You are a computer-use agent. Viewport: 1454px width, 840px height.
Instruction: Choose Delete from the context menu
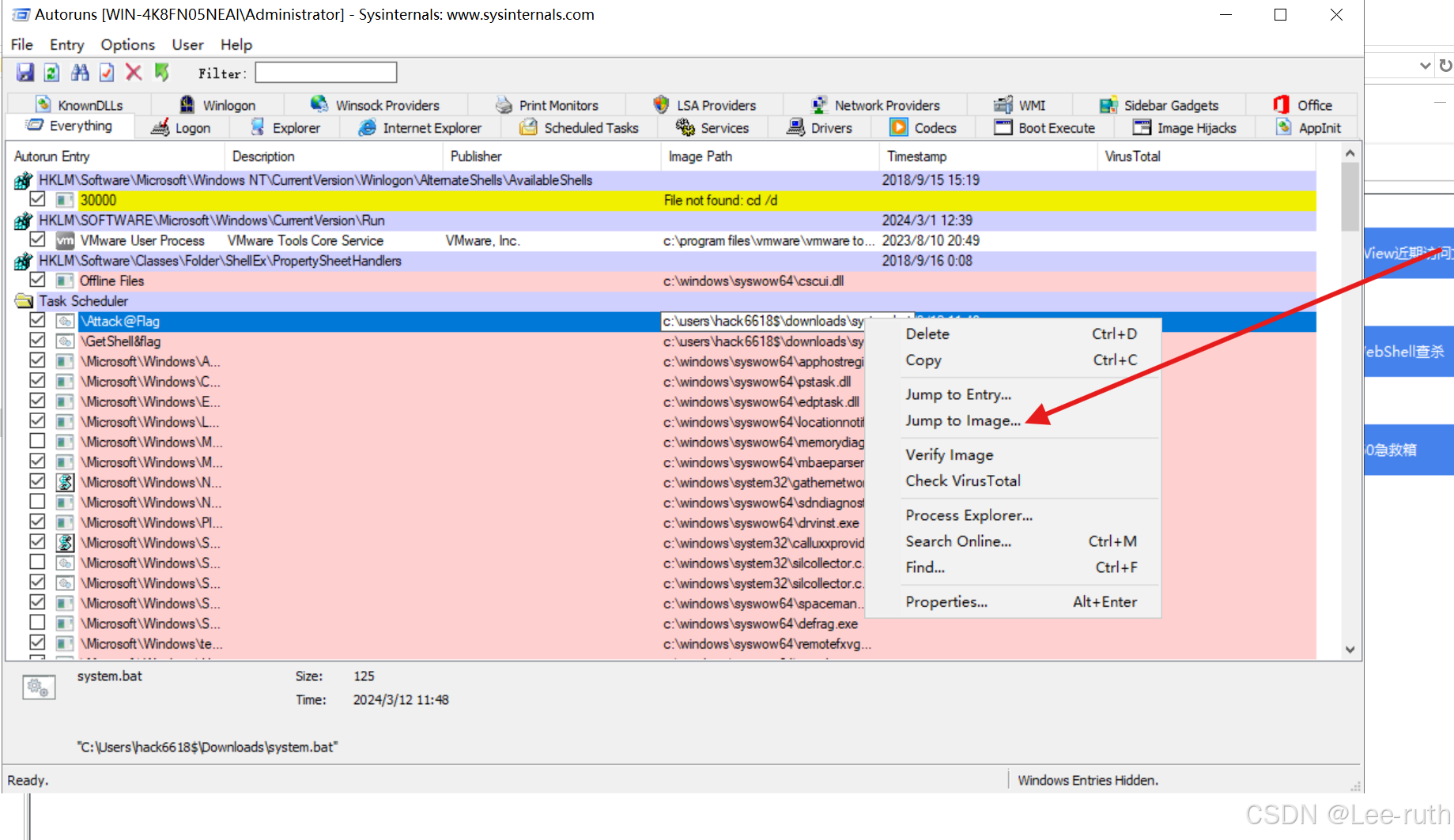(1014, 333)
